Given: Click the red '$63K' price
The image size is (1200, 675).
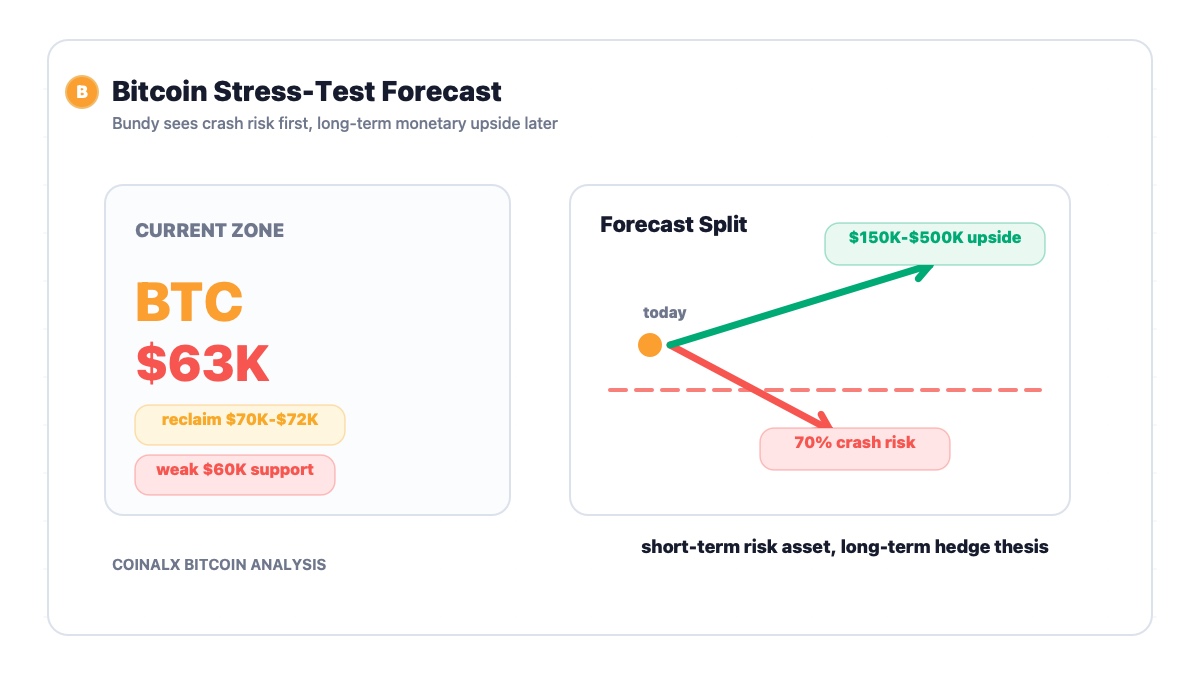Looking at the screenshot, I should coord(203,363).
